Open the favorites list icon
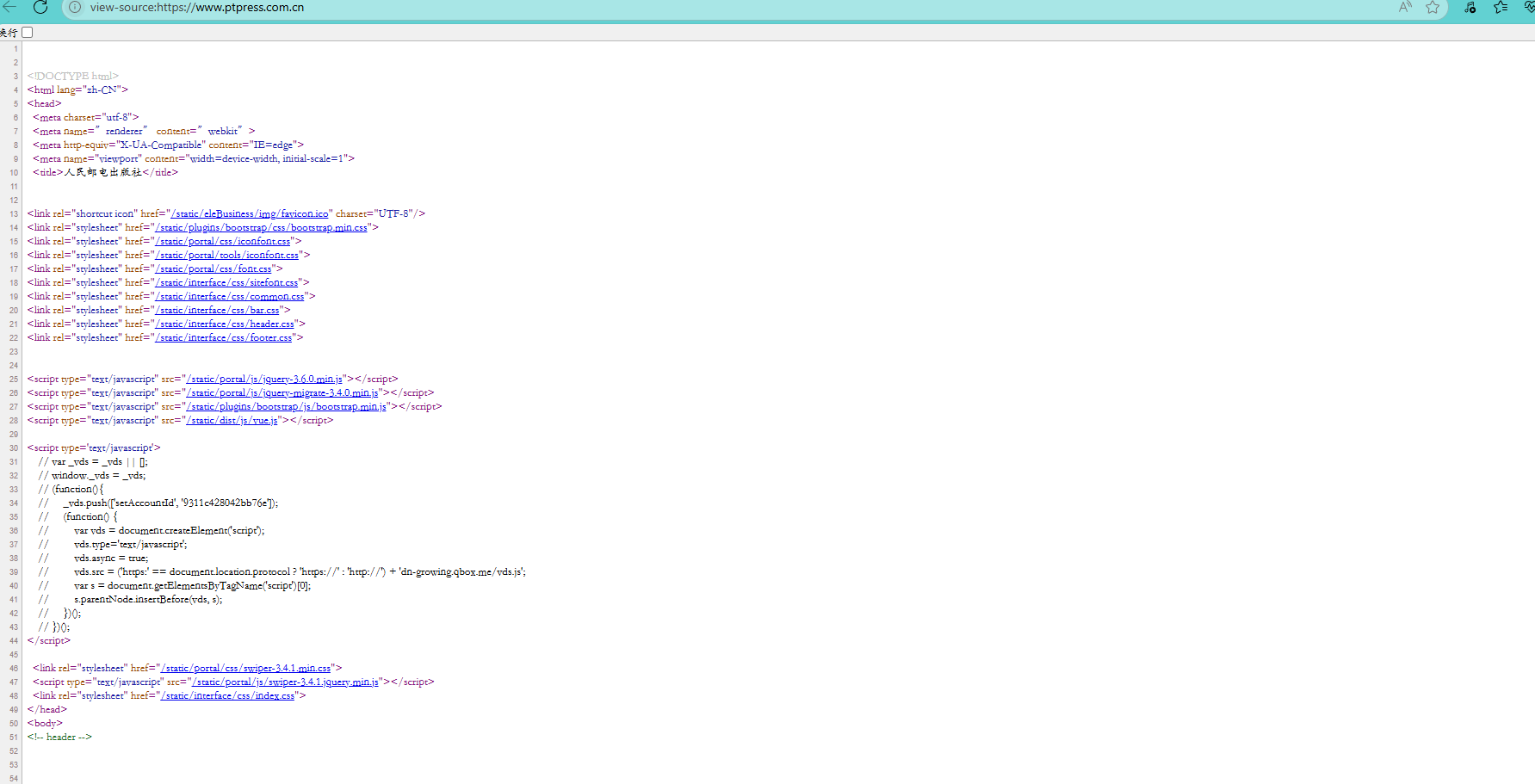 [1501, 8]
